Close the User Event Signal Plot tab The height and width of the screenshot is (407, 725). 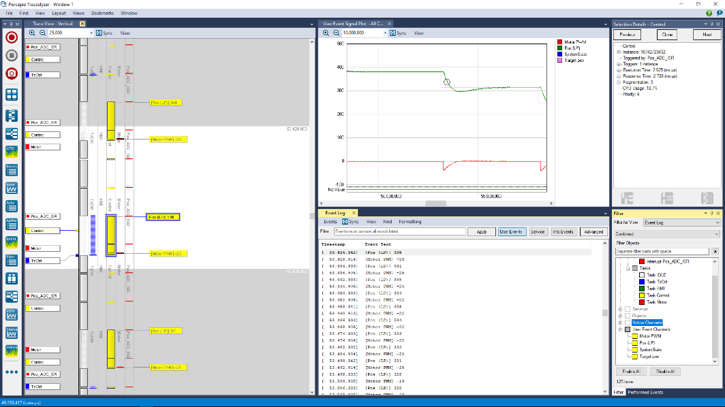click(389, 24)
